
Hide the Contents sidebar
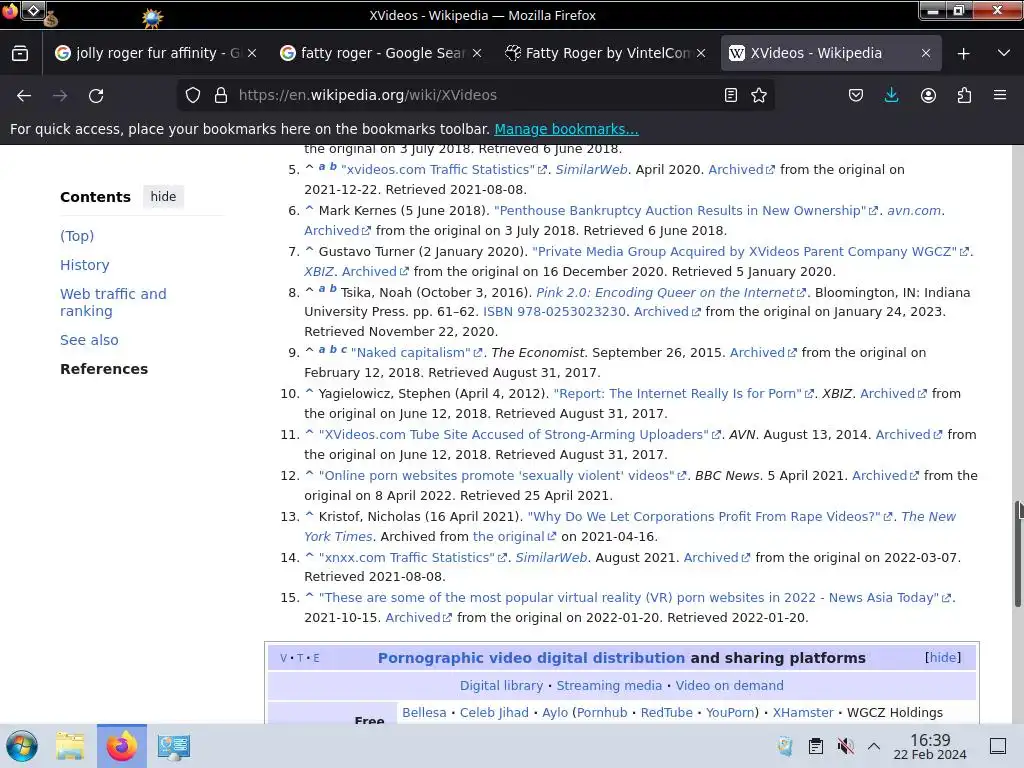(163, 197)
